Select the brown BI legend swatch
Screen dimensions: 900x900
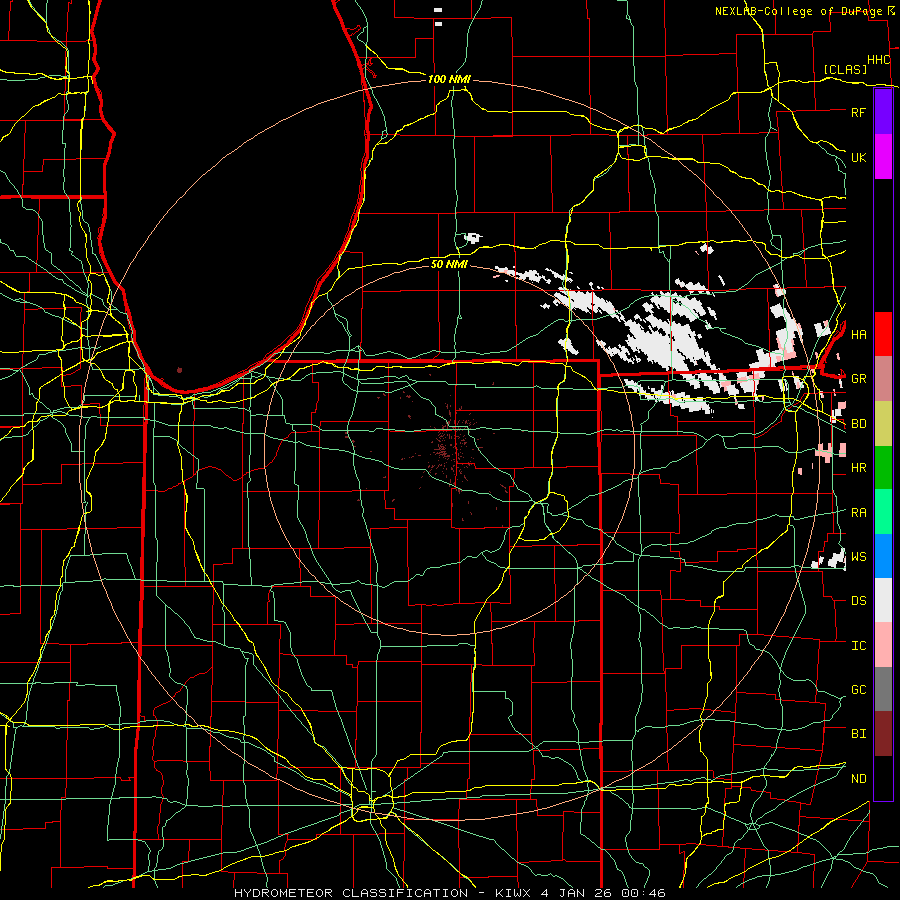tap(883, 734)
